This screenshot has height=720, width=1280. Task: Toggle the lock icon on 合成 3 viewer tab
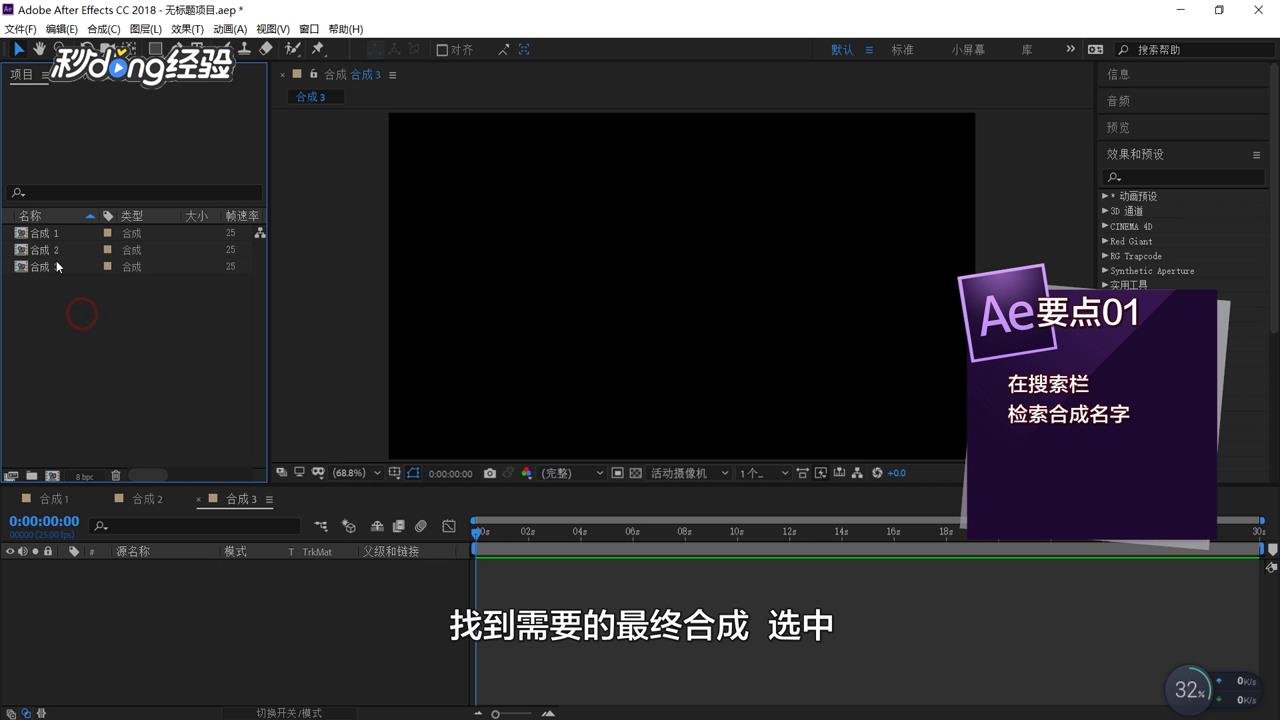(x=314, y=74)
